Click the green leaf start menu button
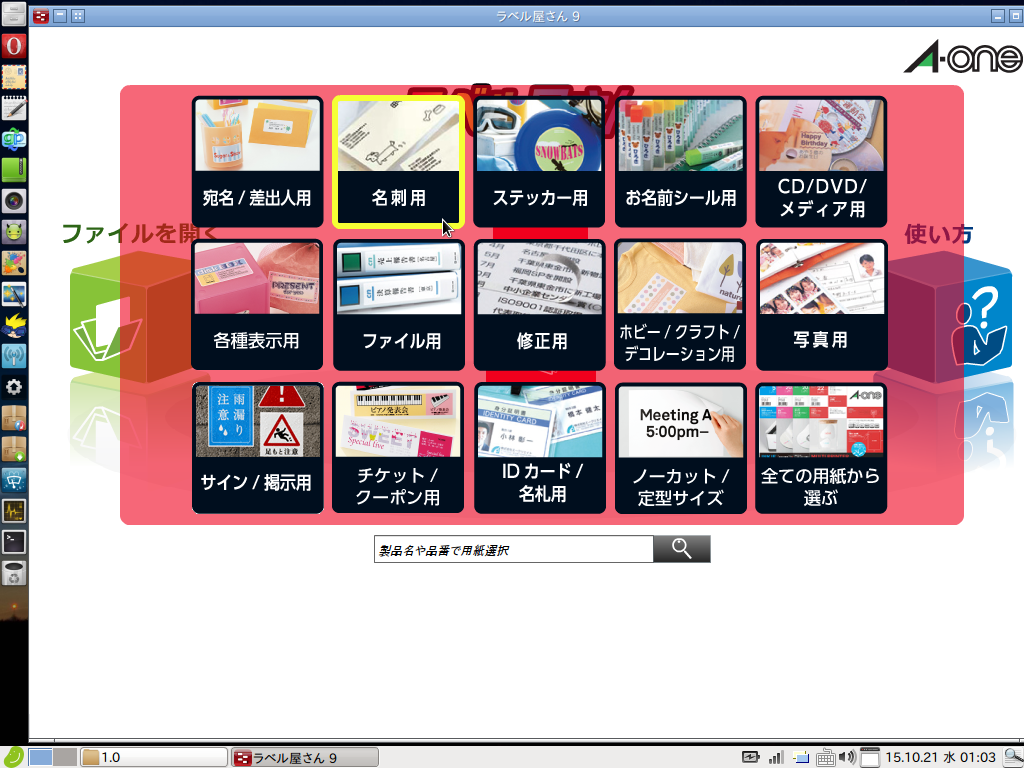Viewport: 1024px width, 768px height. pyautogui.click(x=13, y=757)
